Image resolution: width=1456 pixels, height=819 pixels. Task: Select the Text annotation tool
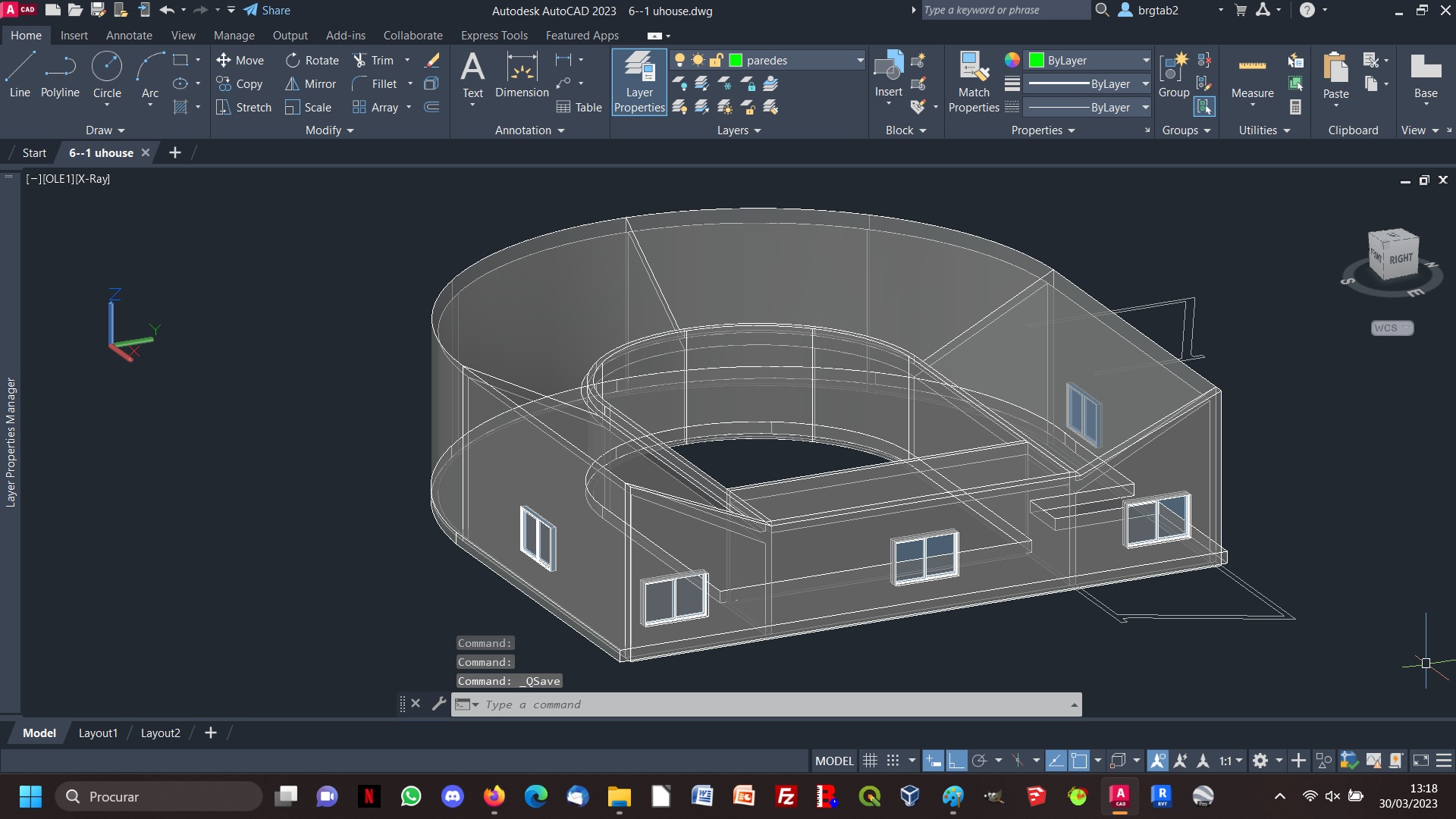coord(472,76)
